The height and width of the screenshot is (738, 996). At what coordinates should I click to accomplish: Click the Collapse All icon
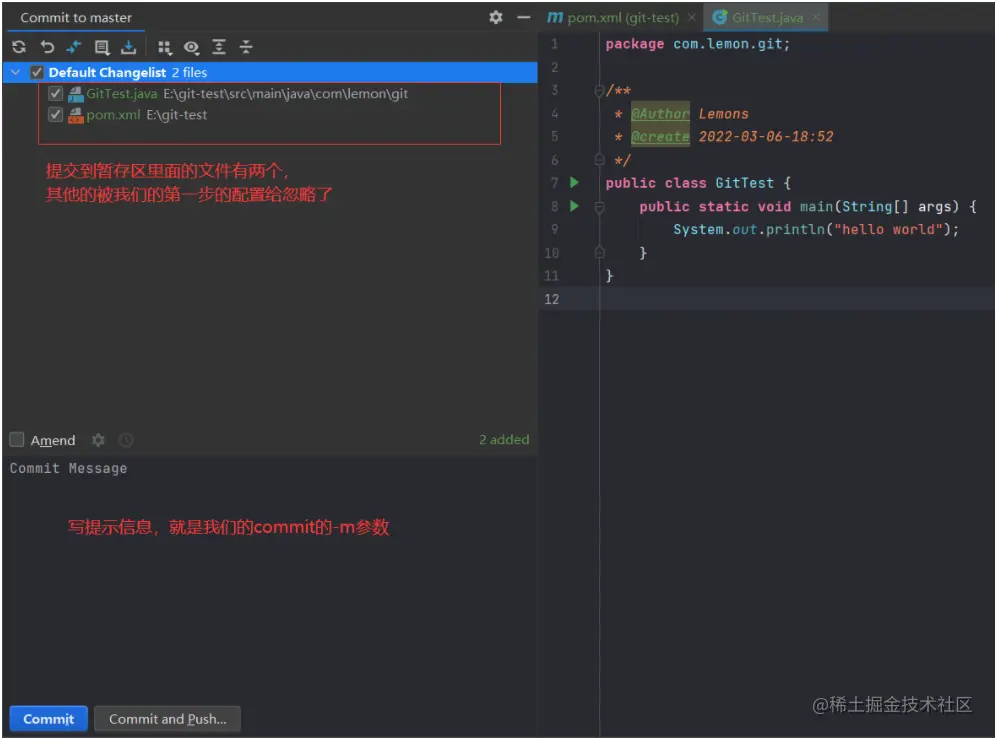[246, 46]
